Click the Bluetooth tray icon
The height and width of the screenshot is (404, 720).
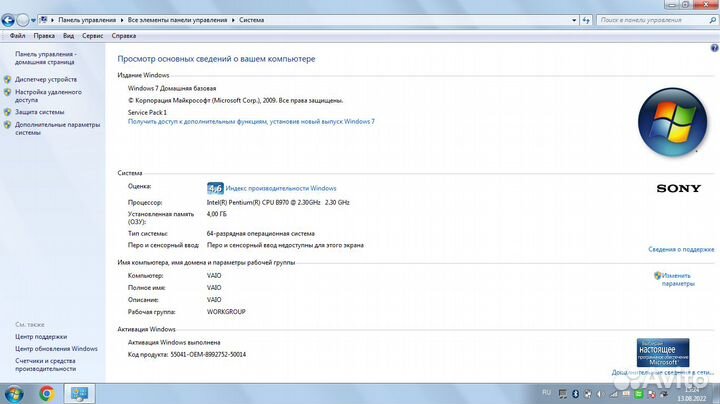click(x=575, y=394)
